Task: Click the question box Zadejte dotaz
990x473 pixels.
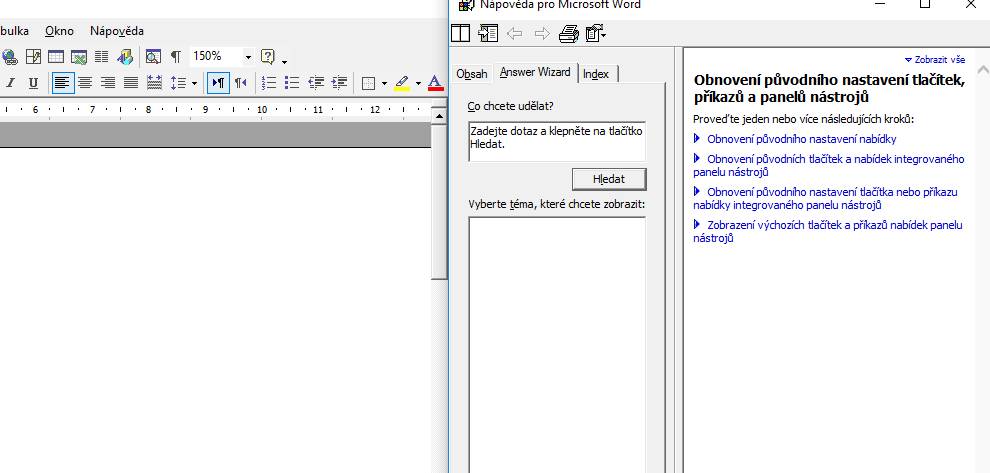Action: pos(557,141)
